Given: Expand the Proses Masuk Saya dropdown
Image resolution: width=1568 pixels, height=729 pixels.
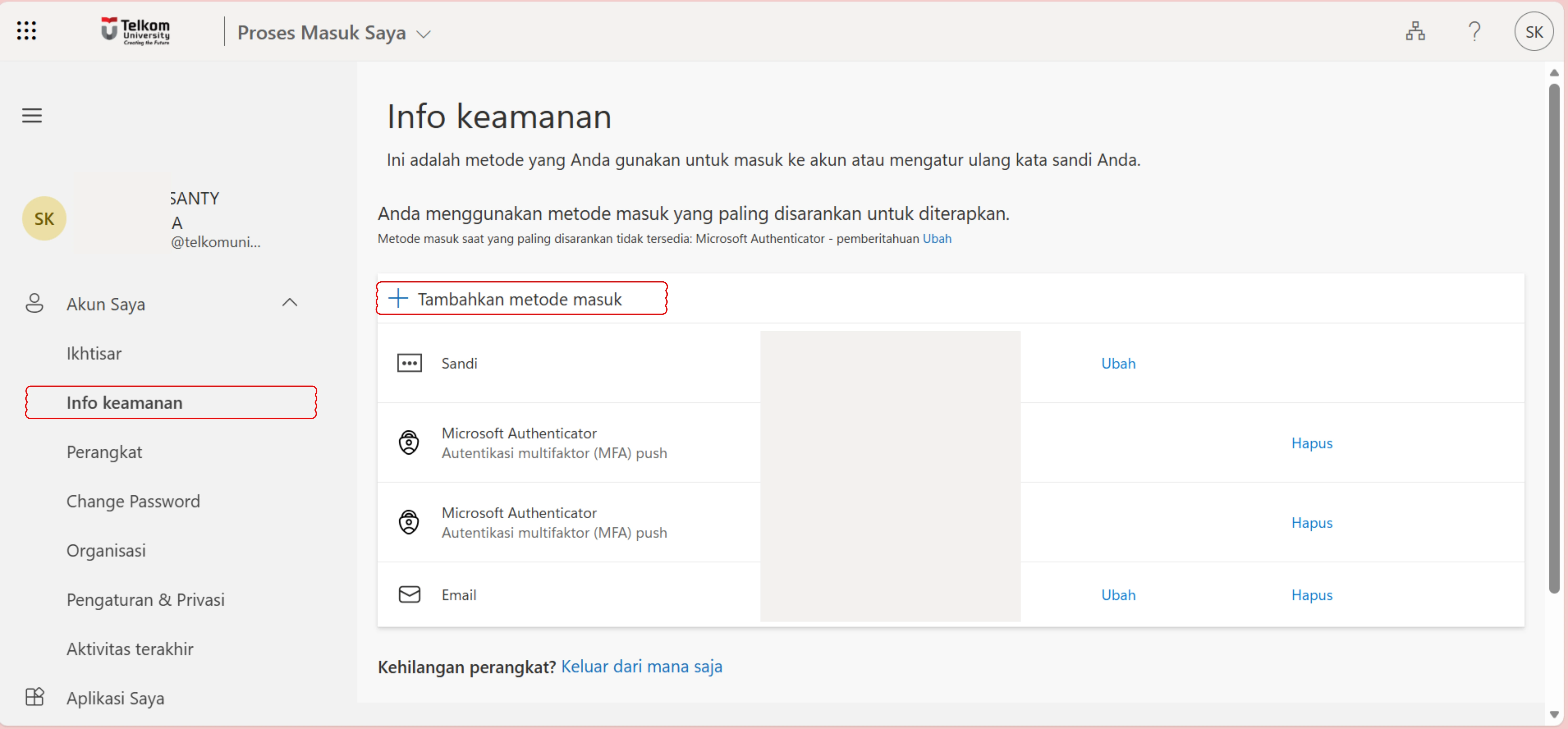Looking at the screenshot, I should [x=334, y=33].
